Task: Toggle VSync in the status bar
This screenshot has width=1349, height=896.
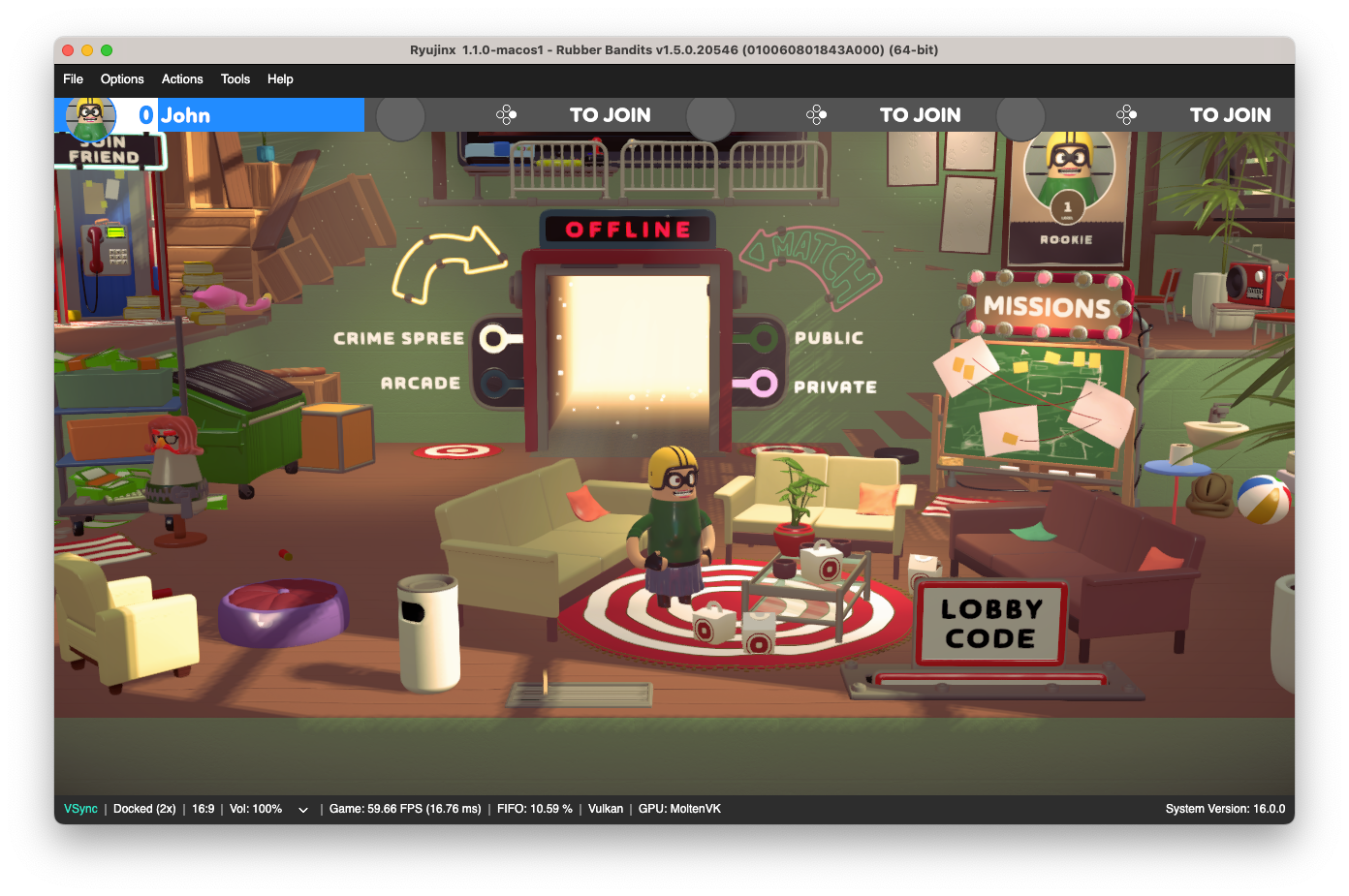Action: [x=80, y=808]
